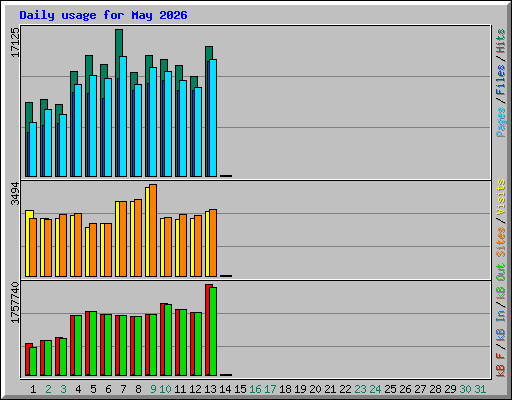
Task: Click the 'Sites' legend label
Action: [x=500, y=242]
